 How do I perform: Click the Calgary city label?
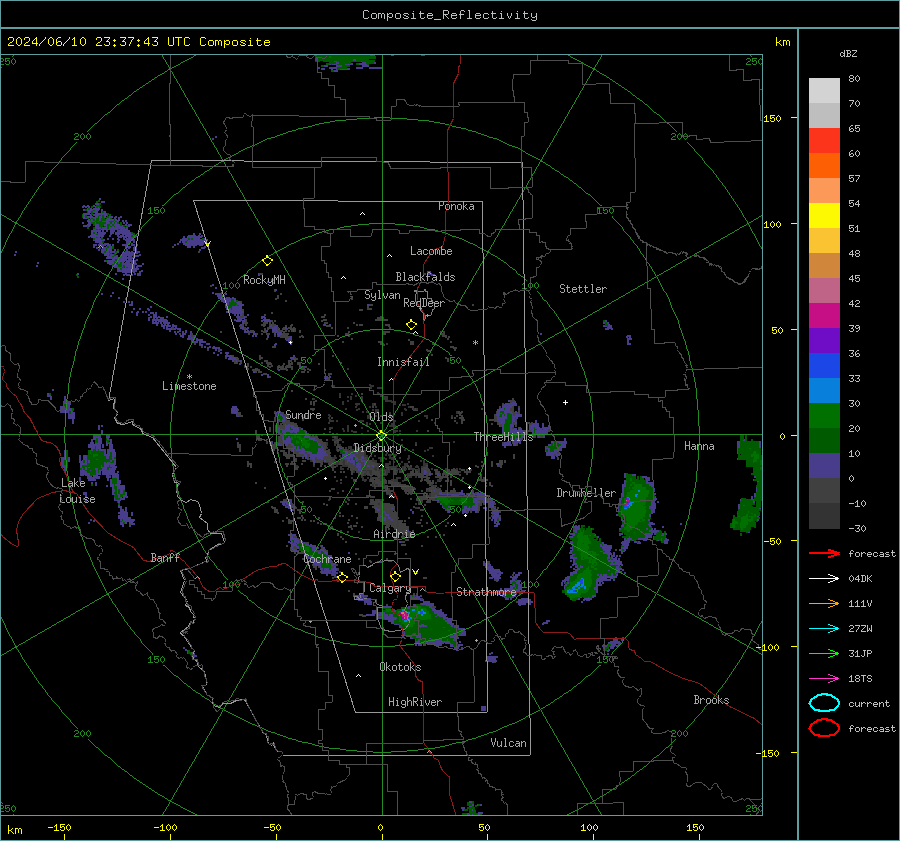(x=390, y=588)
